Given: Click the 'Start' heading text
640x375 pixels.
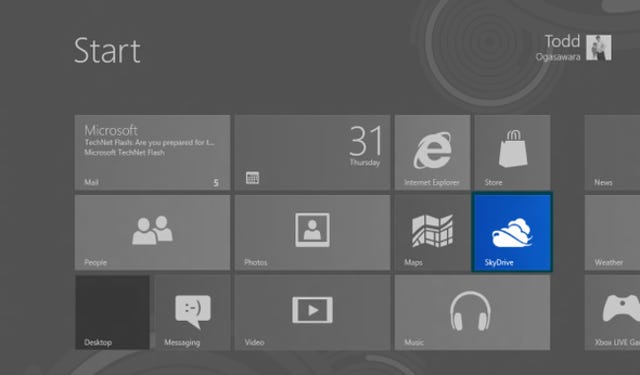Looking at the screenshot, I should [x=107, y=51].
